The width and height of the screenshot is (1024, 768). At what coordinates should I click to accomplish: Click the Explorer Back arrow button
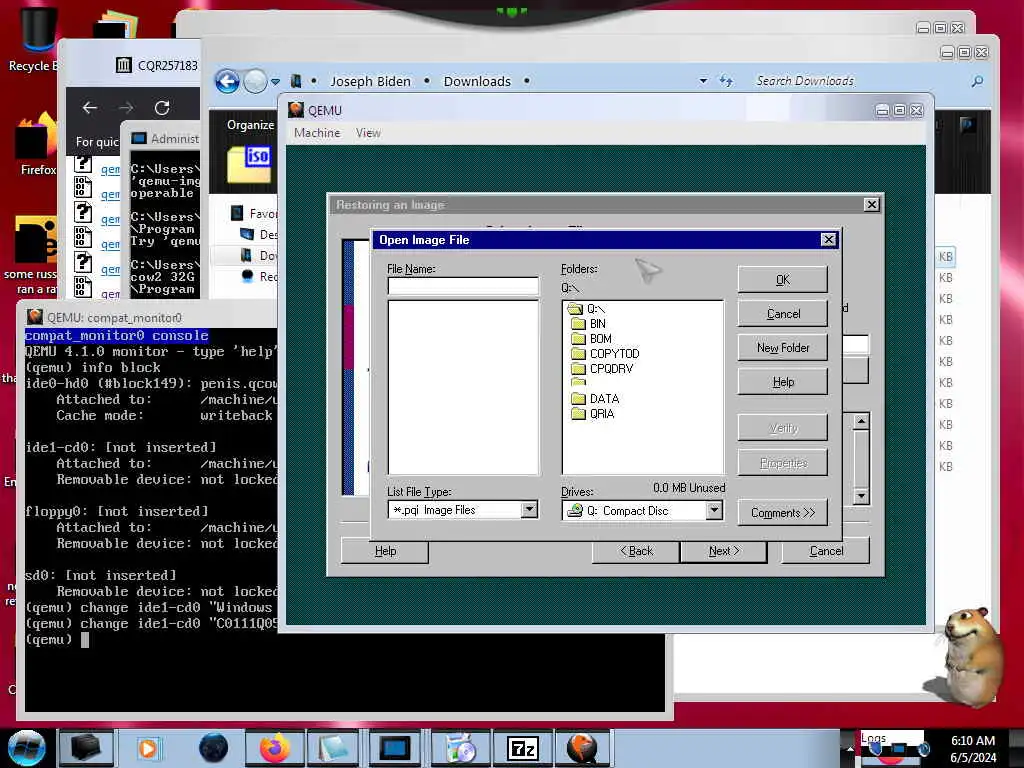227,82
